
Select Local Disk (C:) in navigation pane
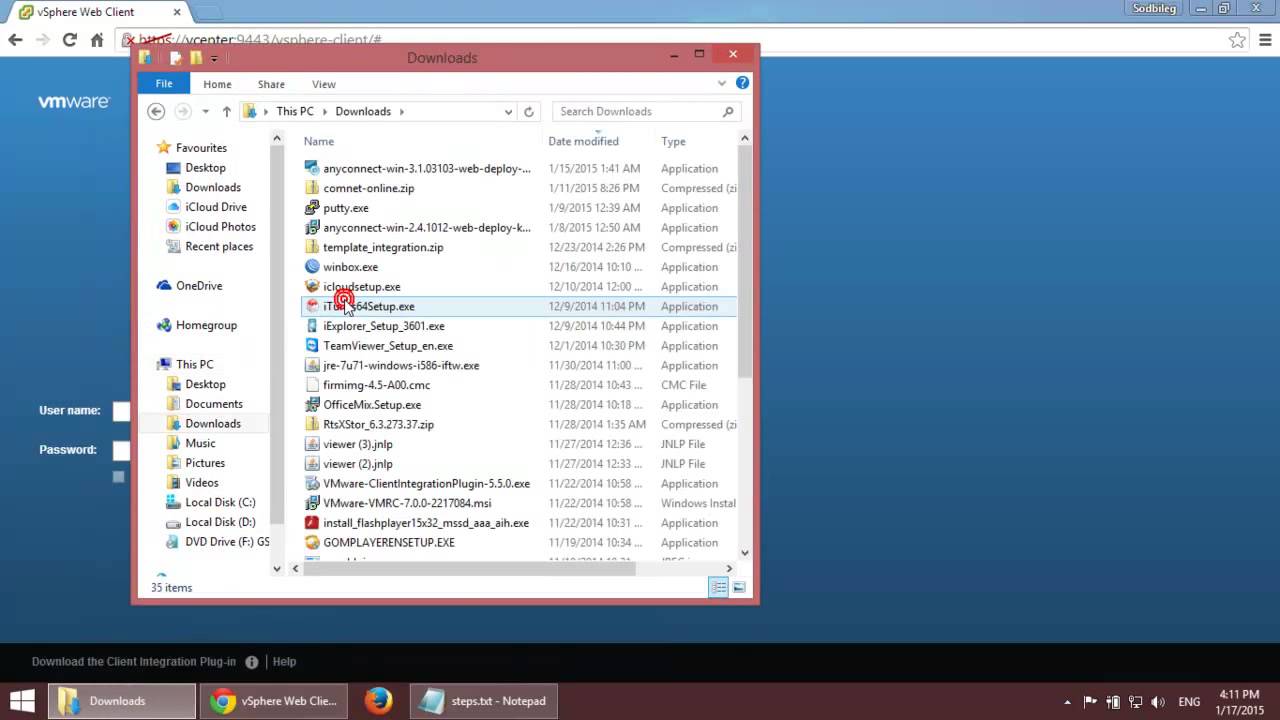(220, 503)
